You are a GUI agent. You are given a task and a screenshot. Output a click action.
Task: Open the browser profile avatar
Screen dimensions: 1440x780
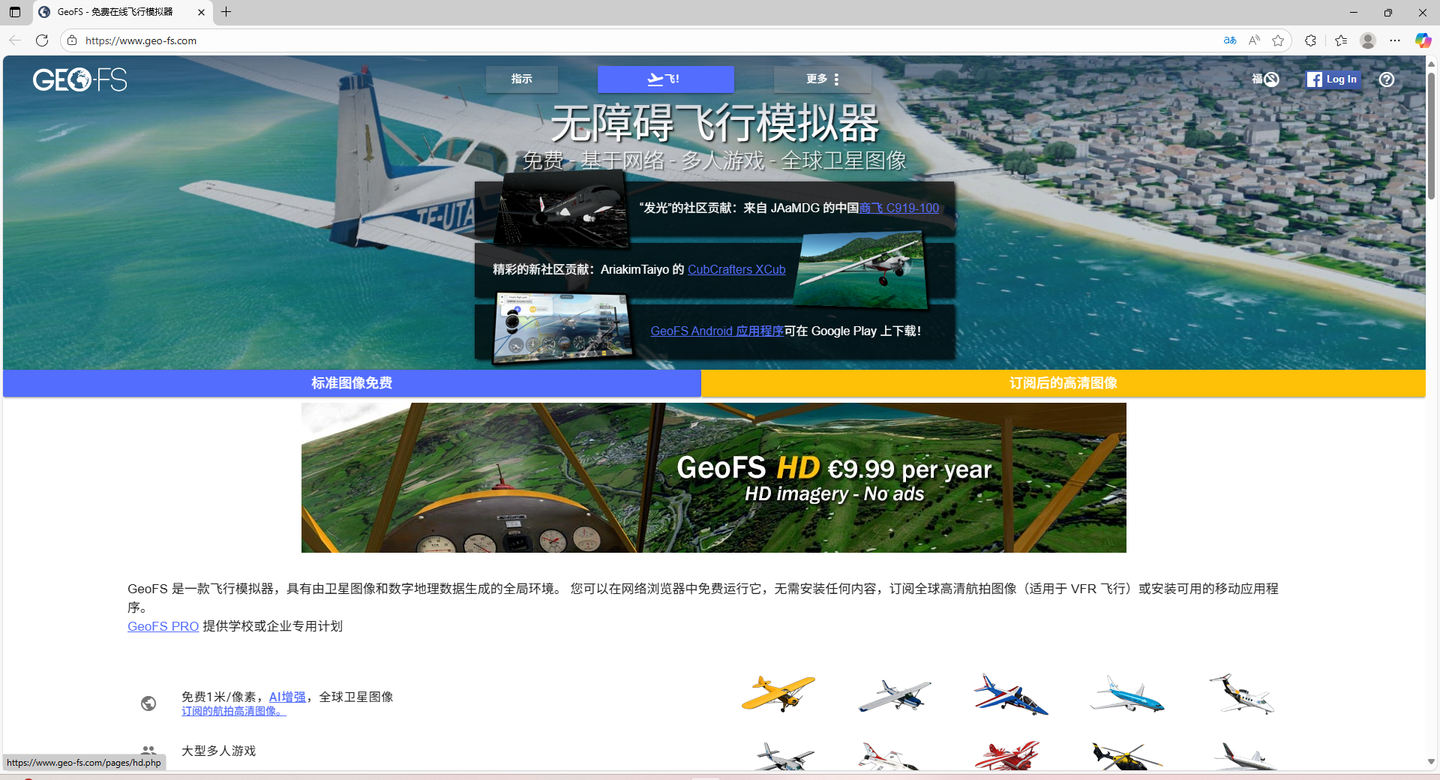pyautogui.click(x=1368, y=40)
